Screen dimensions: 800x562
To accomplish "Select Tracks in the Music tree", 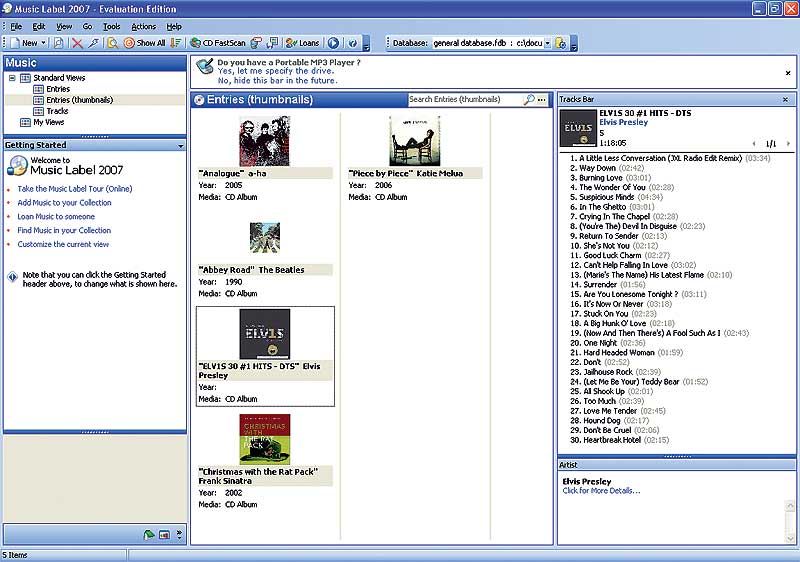I will 57,111.
